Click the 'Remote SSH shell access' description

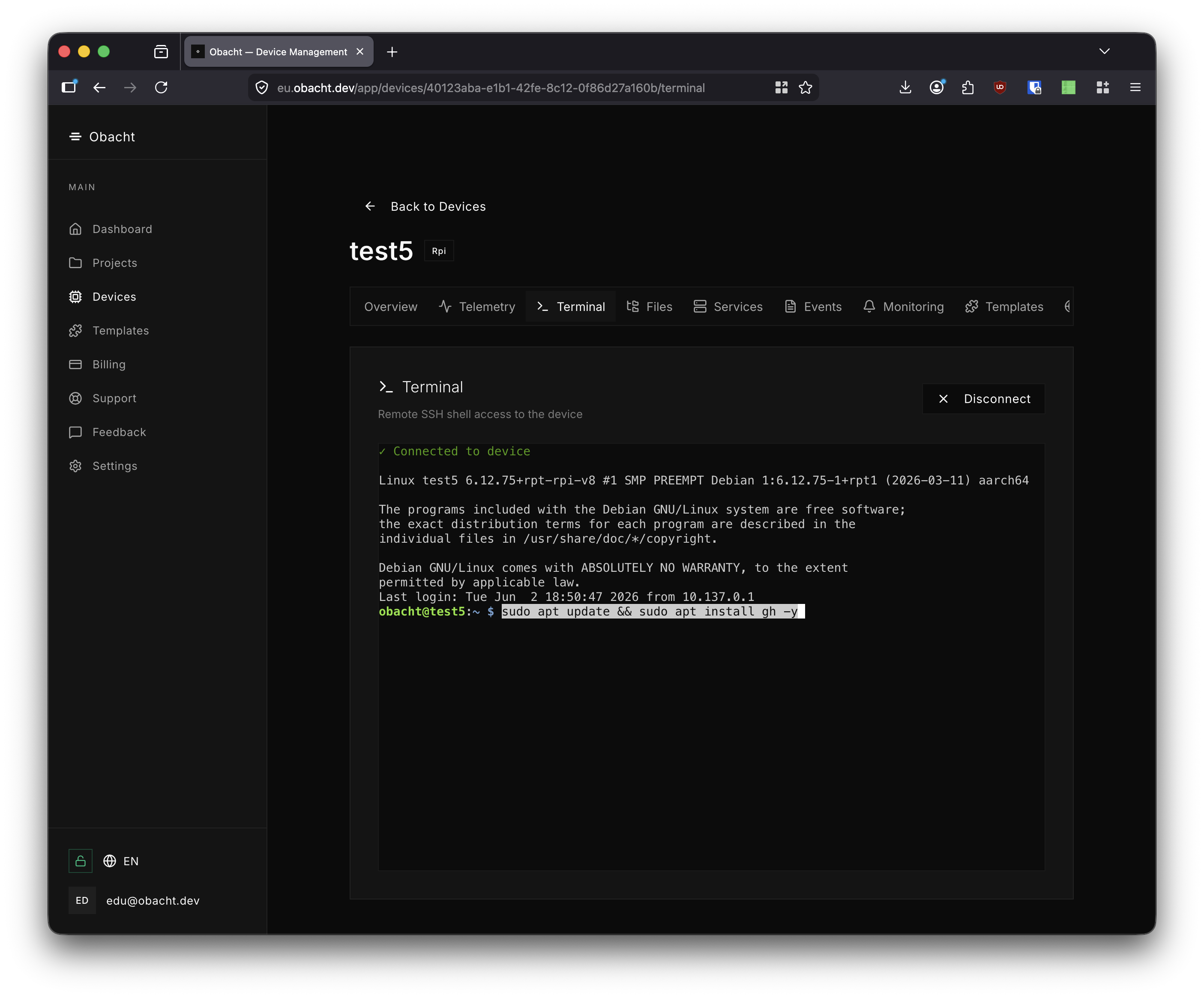tap(480, 415)
